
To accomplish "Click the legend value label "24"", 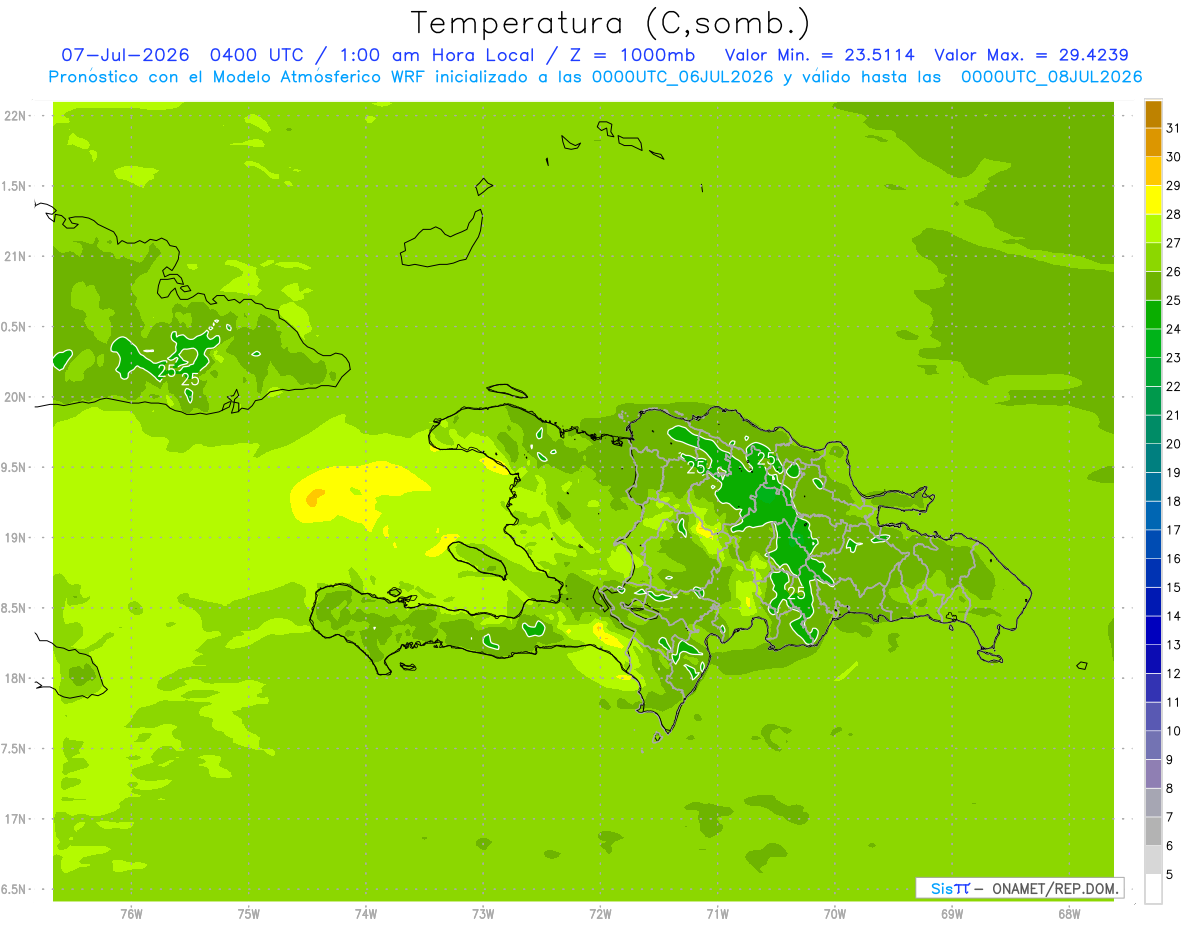I will point(1174,329).
